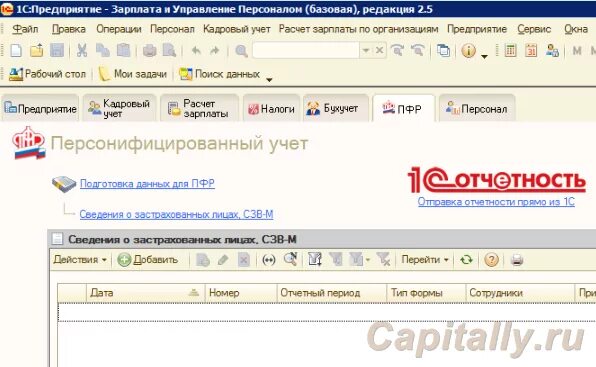
Task: Expand the arrow after Поиск данных
Action: pos(269,80)
